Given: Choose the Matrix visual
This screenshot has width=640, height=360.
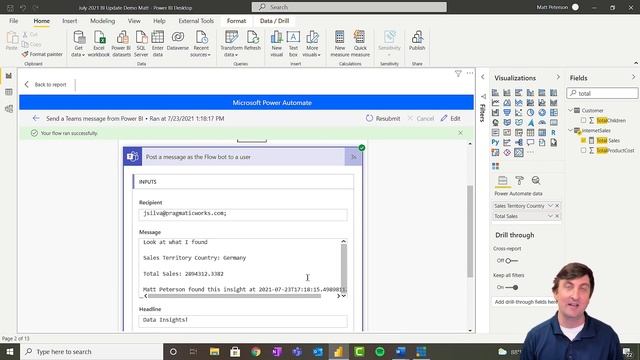Looking at the screenshot, I should [x=542, y=132].
